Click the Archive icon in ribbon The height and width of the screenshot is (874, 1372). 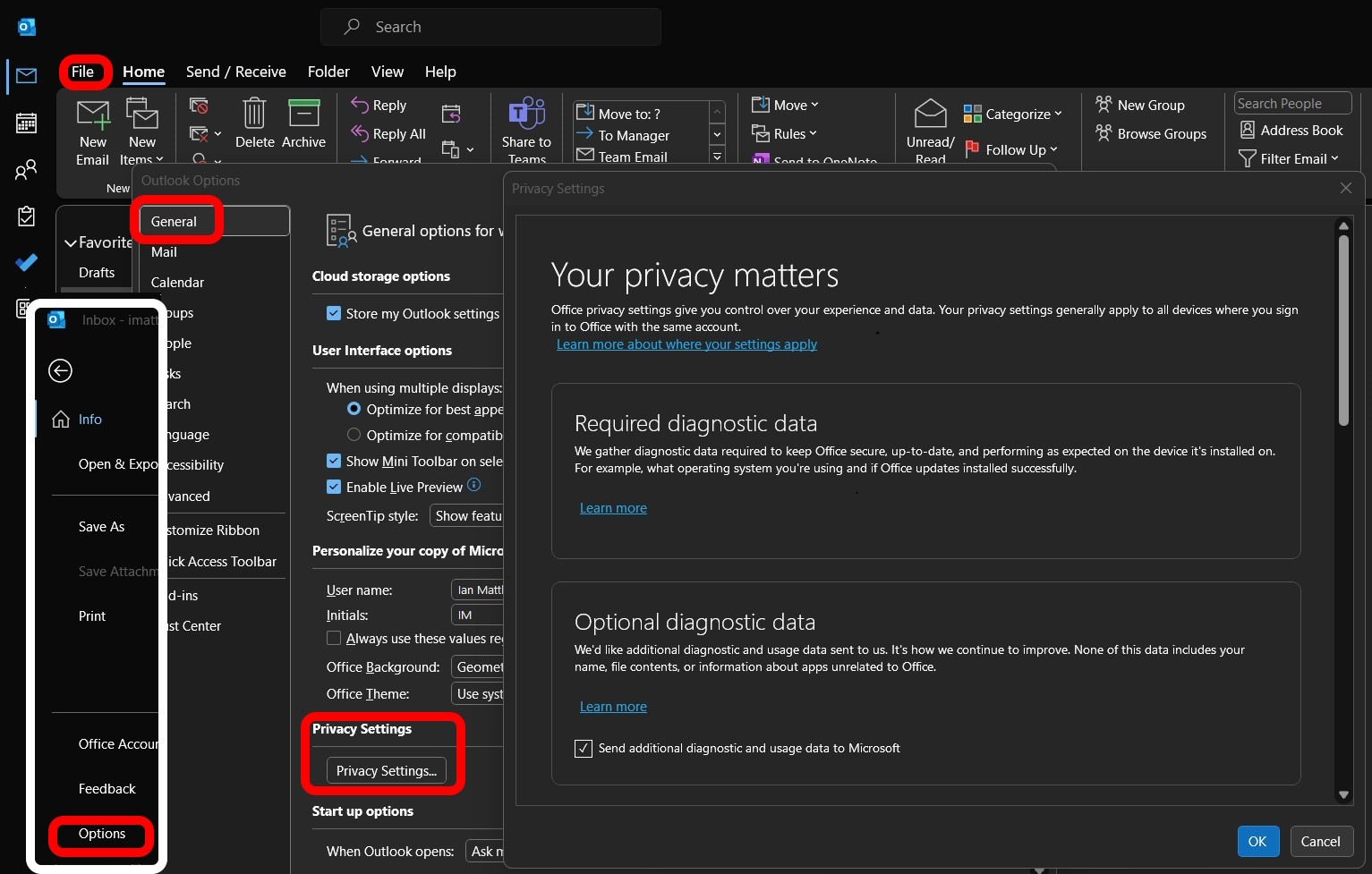(x=303, y=115)
